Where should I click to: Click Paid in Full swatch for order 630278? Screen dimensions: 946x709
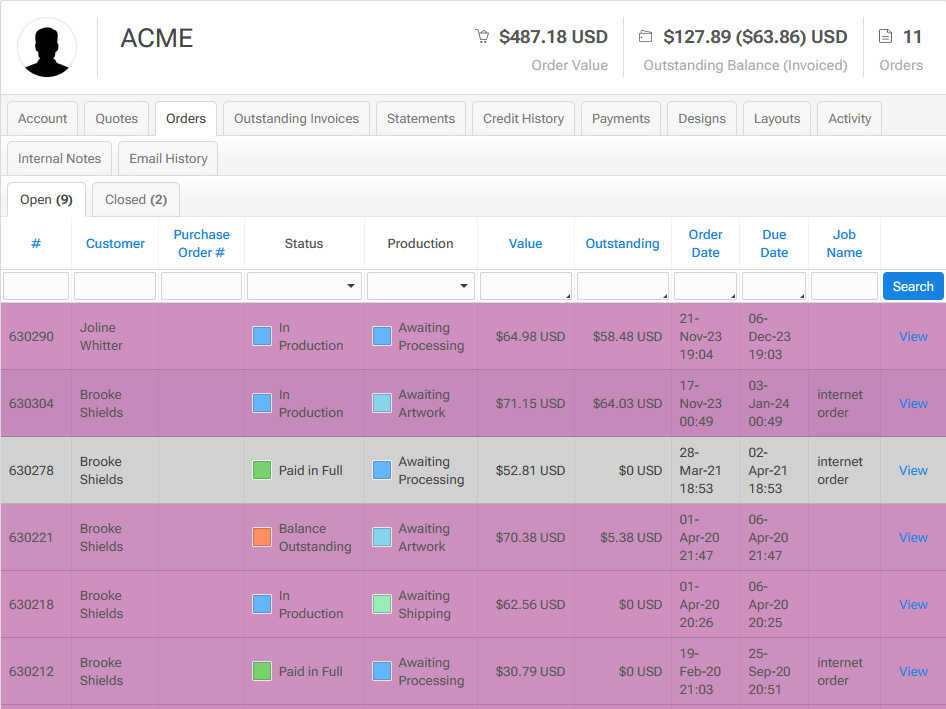pos(262,470)
